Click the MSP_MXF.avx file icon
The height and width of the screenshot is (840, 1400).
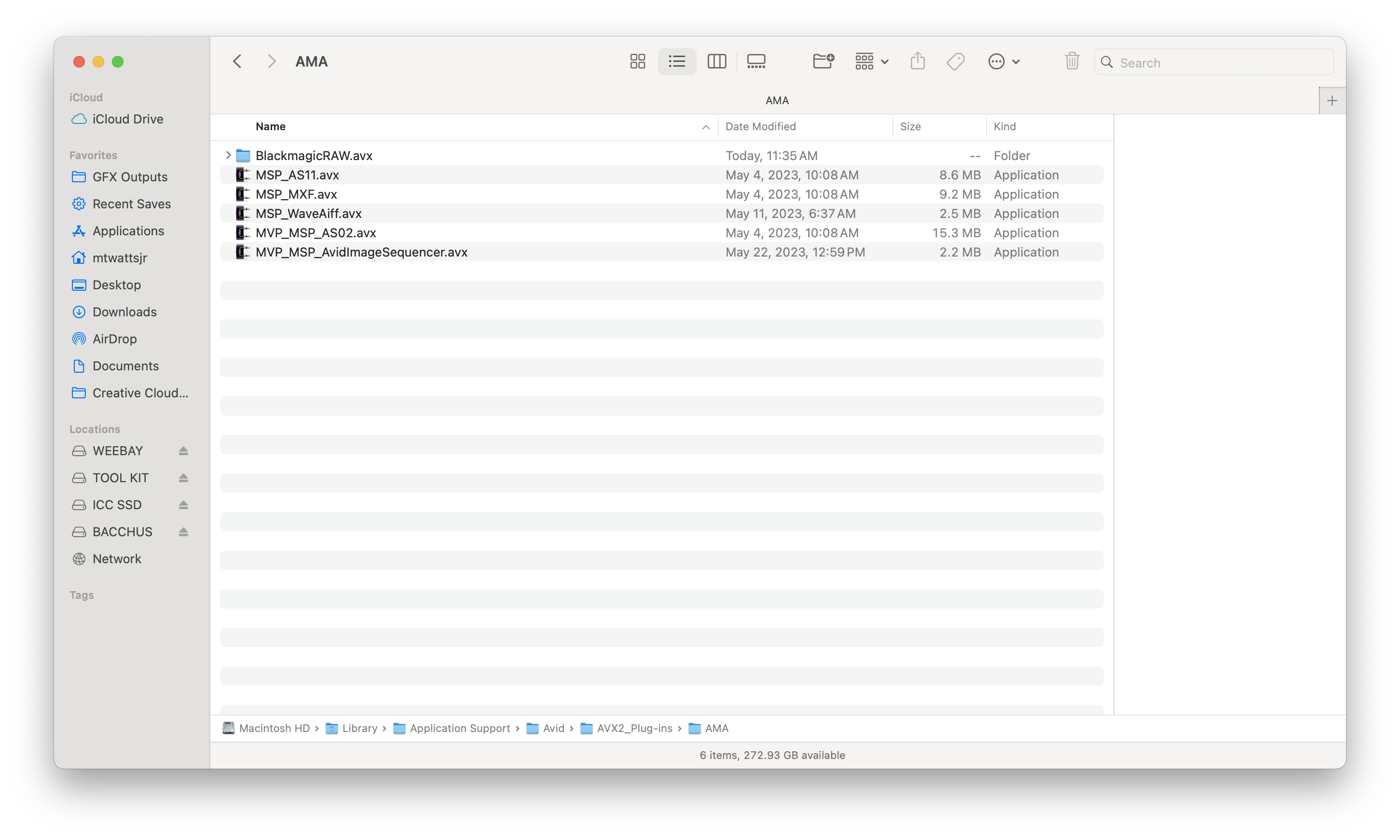(243, 193)
